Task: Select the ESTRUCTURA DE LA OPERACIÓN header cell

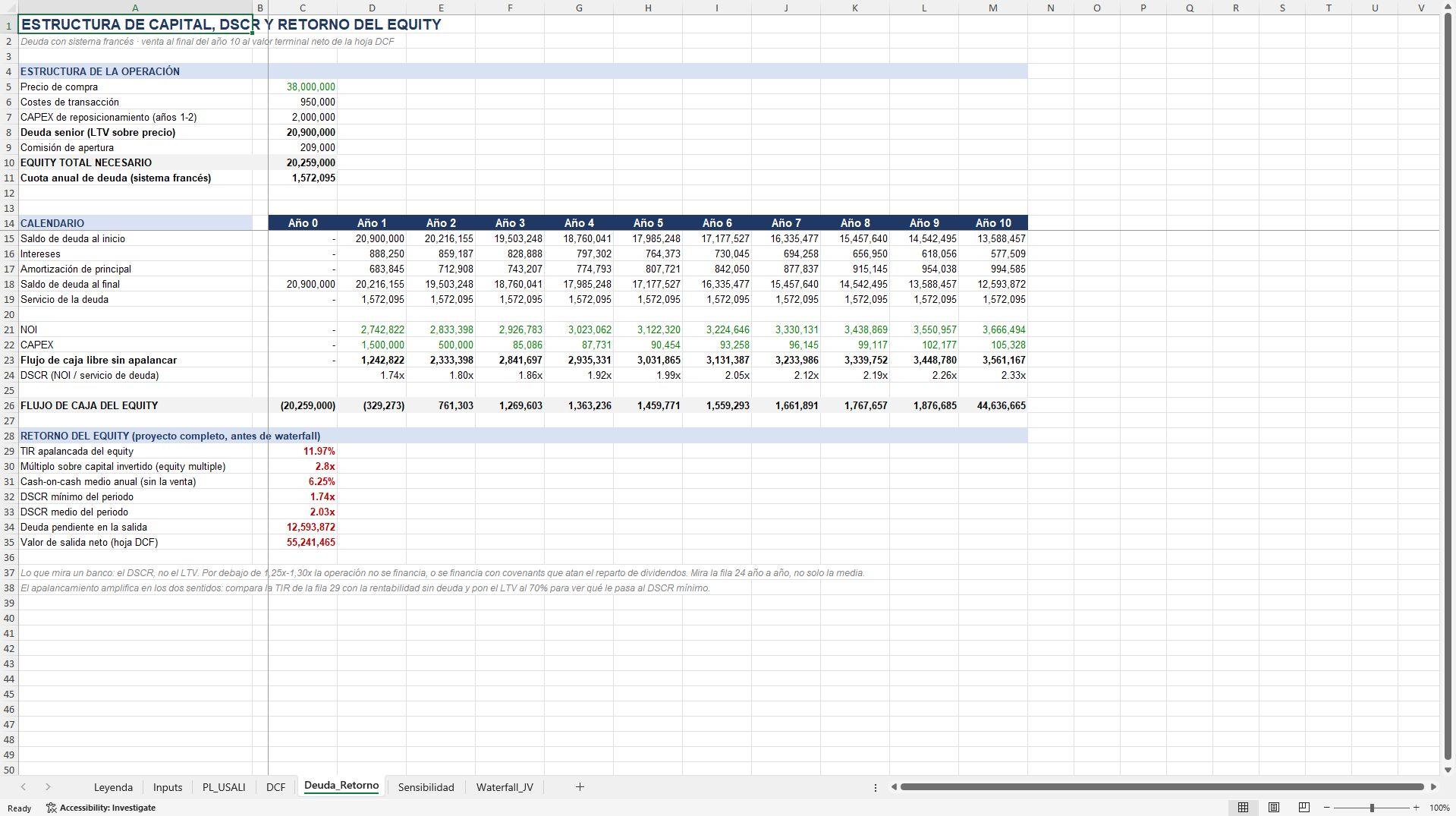Action: click(x=135, y=71)
